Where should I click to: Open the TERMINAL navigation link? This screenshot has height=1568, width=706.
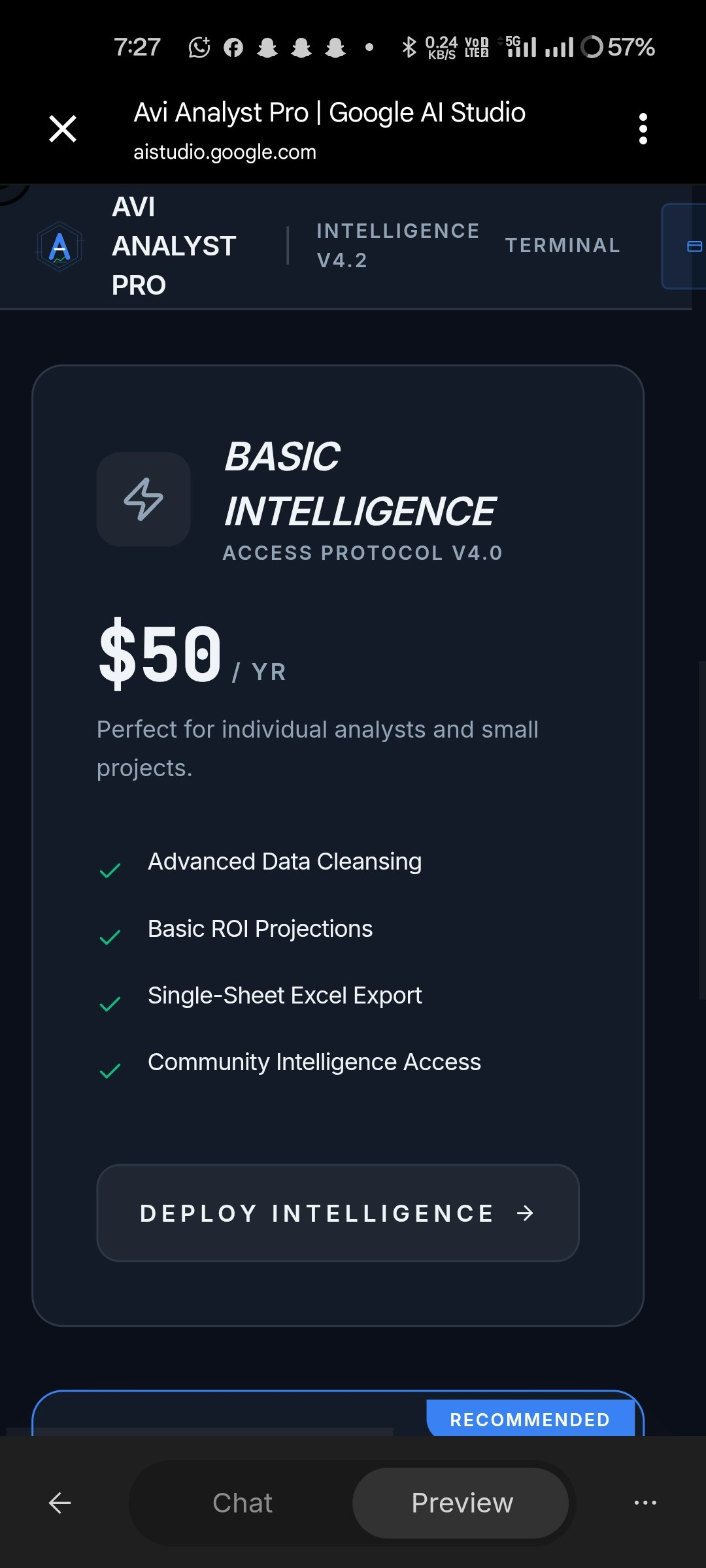(562, 246)
